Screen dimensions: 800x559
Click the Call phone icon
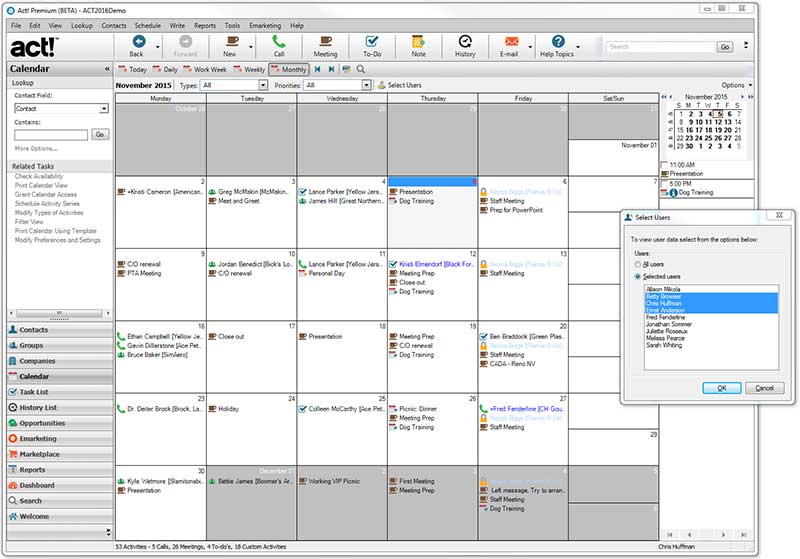(x=278, y=41)
